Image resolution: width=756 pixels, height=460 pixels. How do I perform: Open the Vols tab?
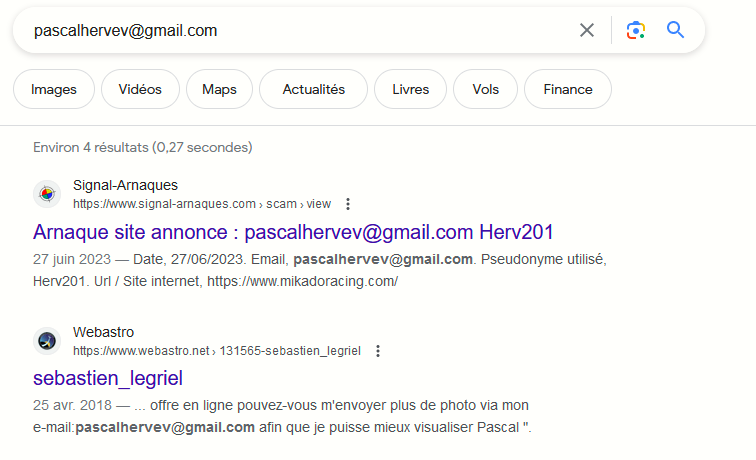click(x=485, y=89)
